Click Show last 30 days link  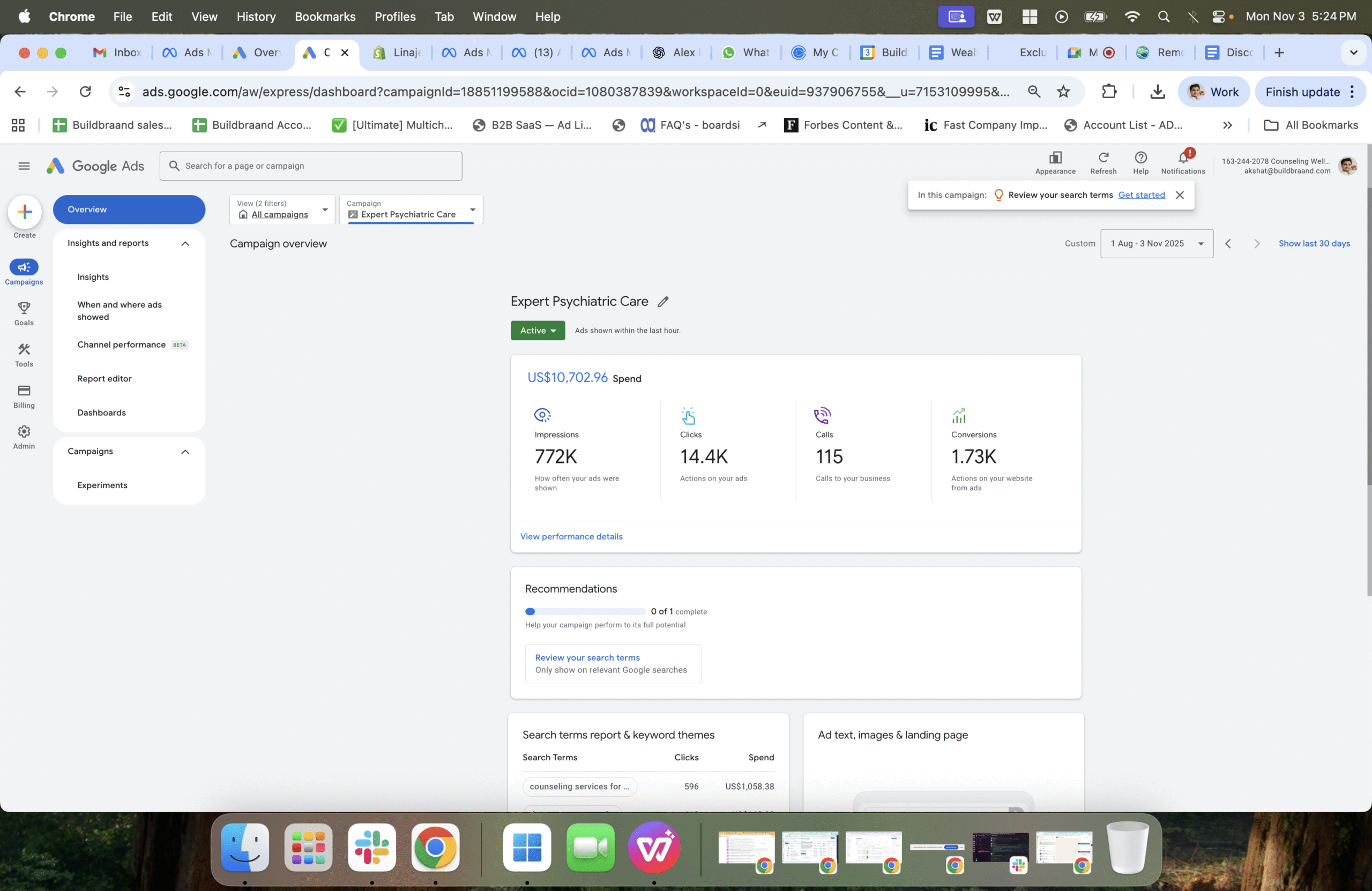1314,244
